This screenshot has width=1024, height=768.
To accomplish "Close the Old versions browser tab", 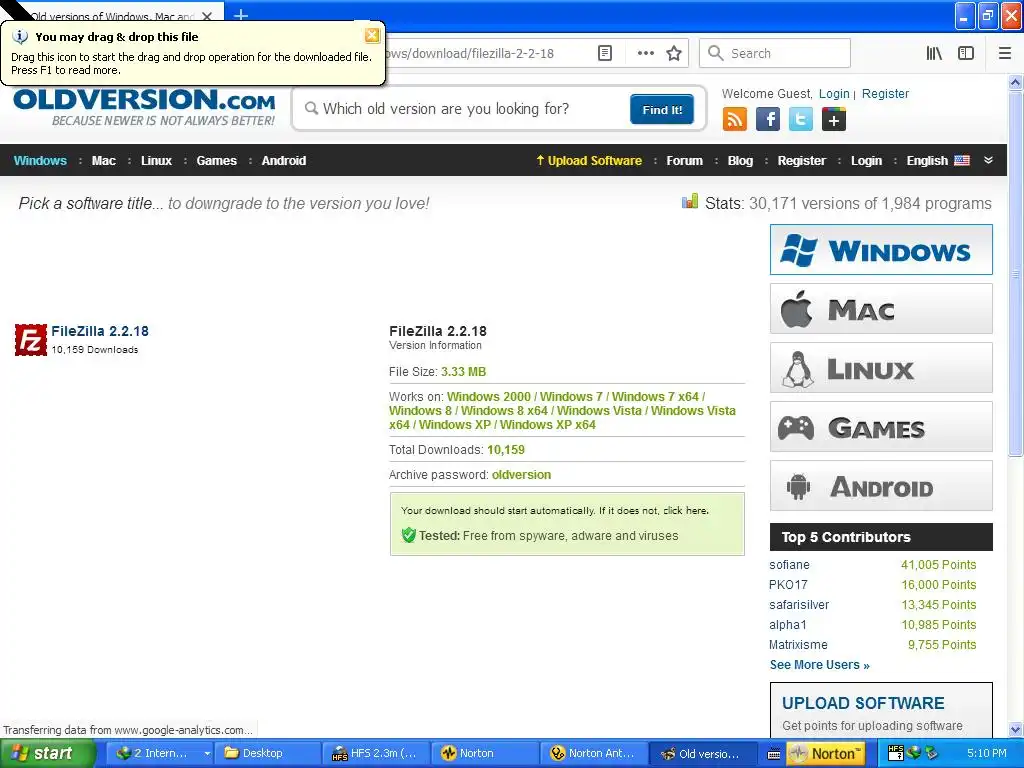I will click(x=207, y=16).
